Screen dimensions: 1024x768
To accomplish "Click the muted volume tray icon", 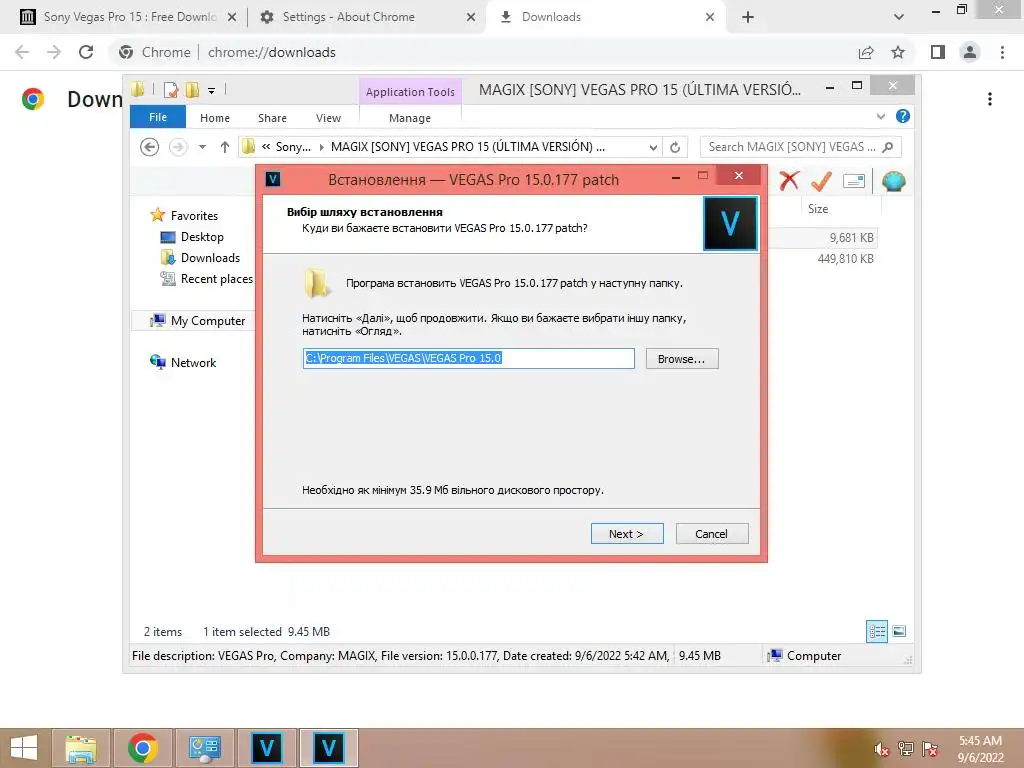I will [x=882, y=749].
